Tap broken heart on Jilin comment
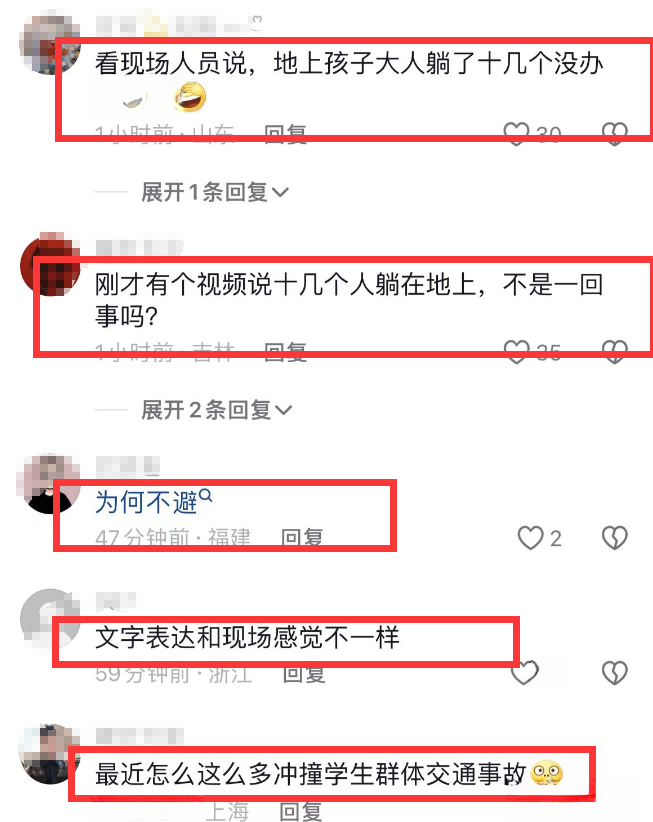The height and width of the screenshot is (822, 653). 615,352
